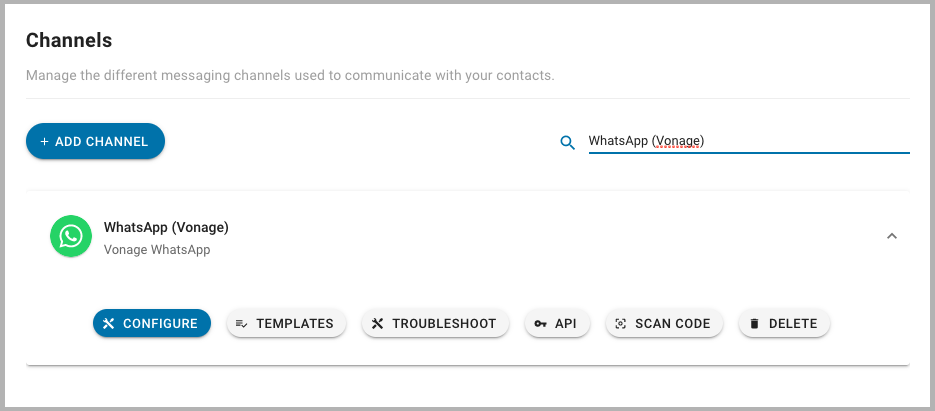Click the scanner icon on Scan Code

621,323
